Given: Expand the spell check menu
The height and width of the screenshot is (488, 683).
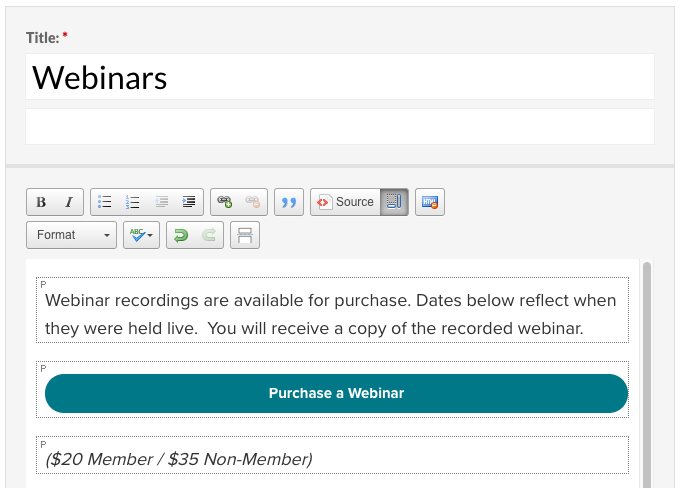Looking at the screenshot, I should click(141, 235).
